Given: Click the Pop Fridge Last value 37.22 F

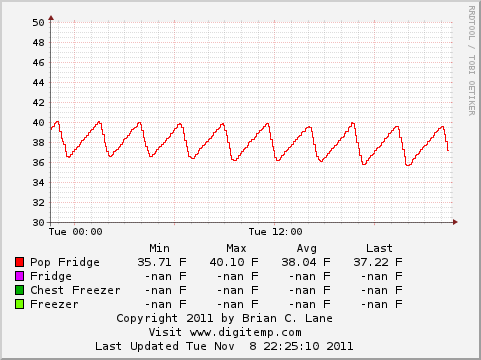Looking at the screenshot, I should click(378, 262).
